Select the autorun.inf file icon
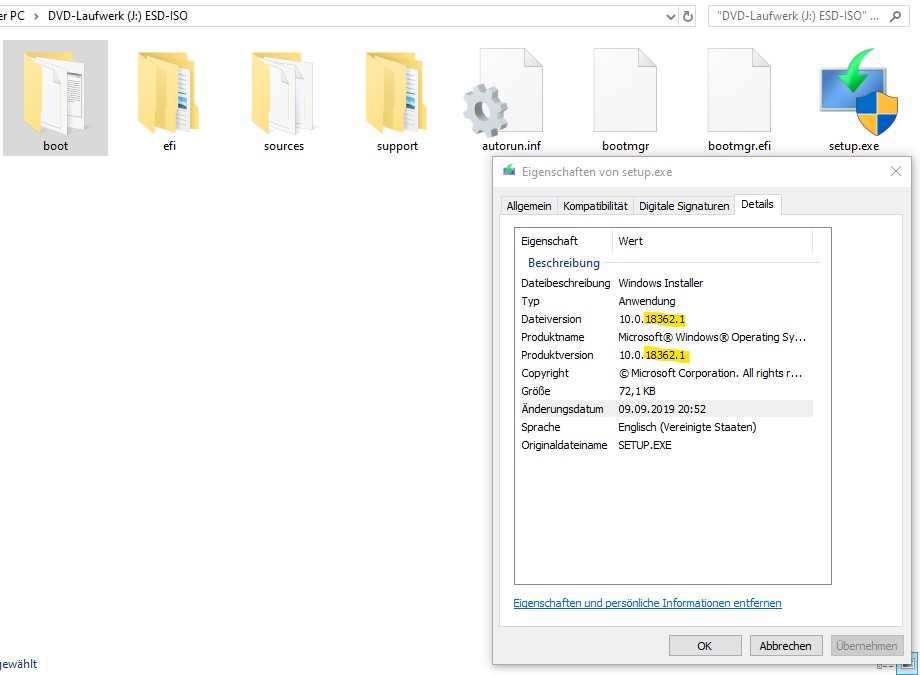This screenshot has height=675, width=920. 503,93
